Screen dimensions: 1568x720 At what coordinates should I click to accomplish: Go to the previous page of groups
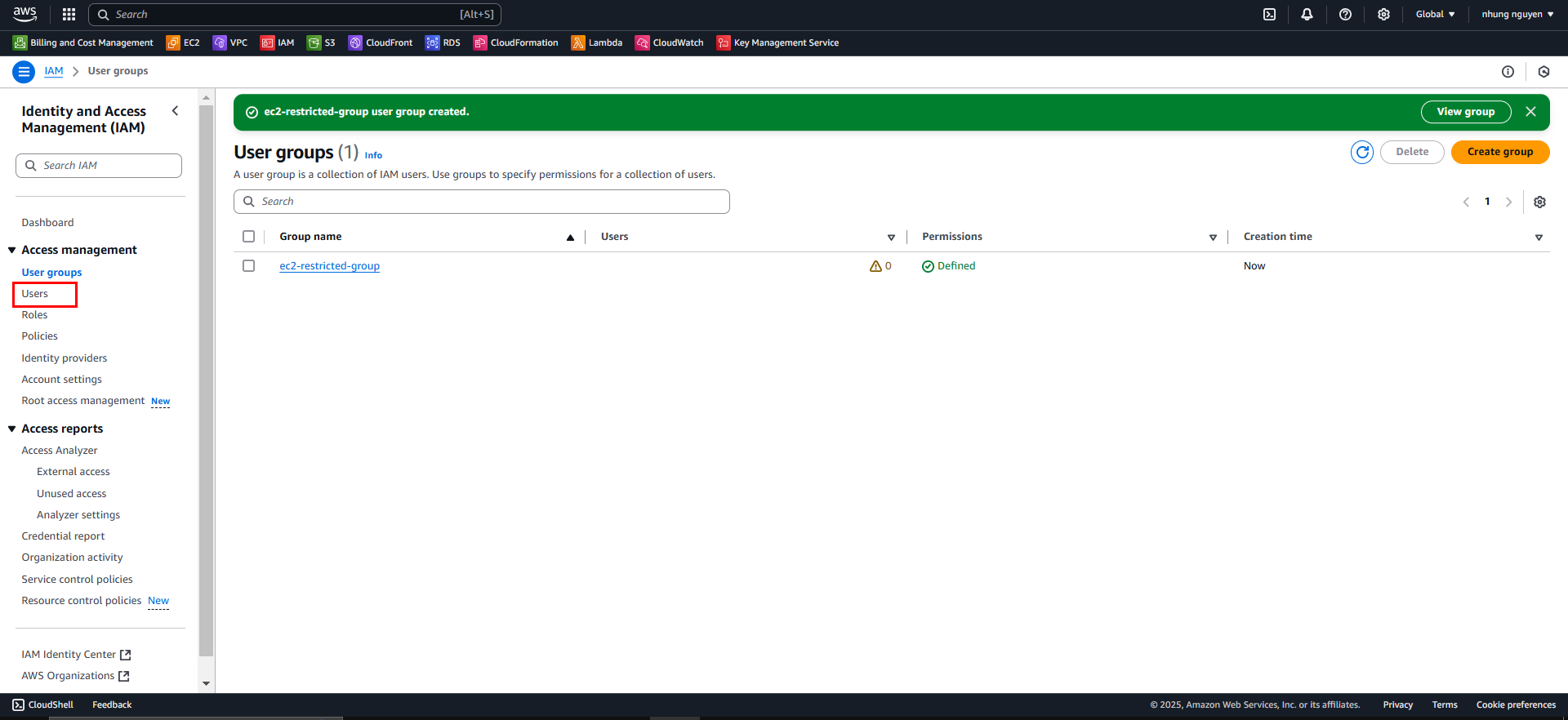pos(1466,202)
